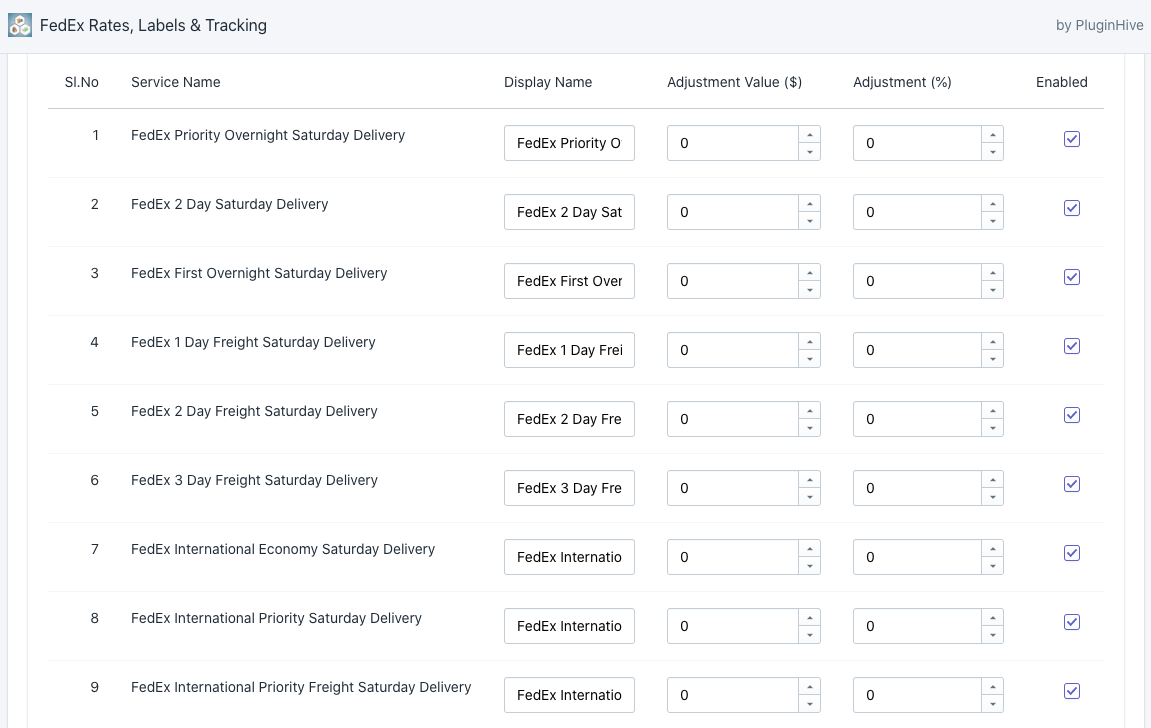Screen dimensions: 1151x728
Task: Edit display name for FedEx Priority Overnight Saturday
Action: click(x=569, y=143)
